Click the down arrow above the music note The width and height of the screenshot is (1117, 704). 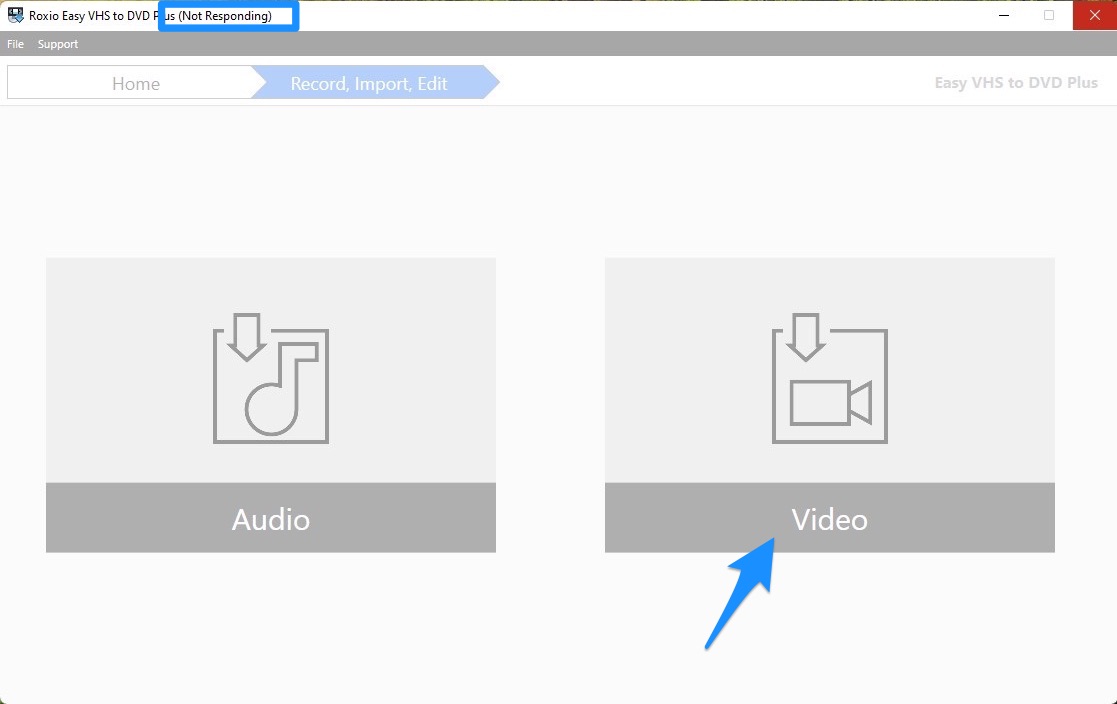click(x=244, y=337)
